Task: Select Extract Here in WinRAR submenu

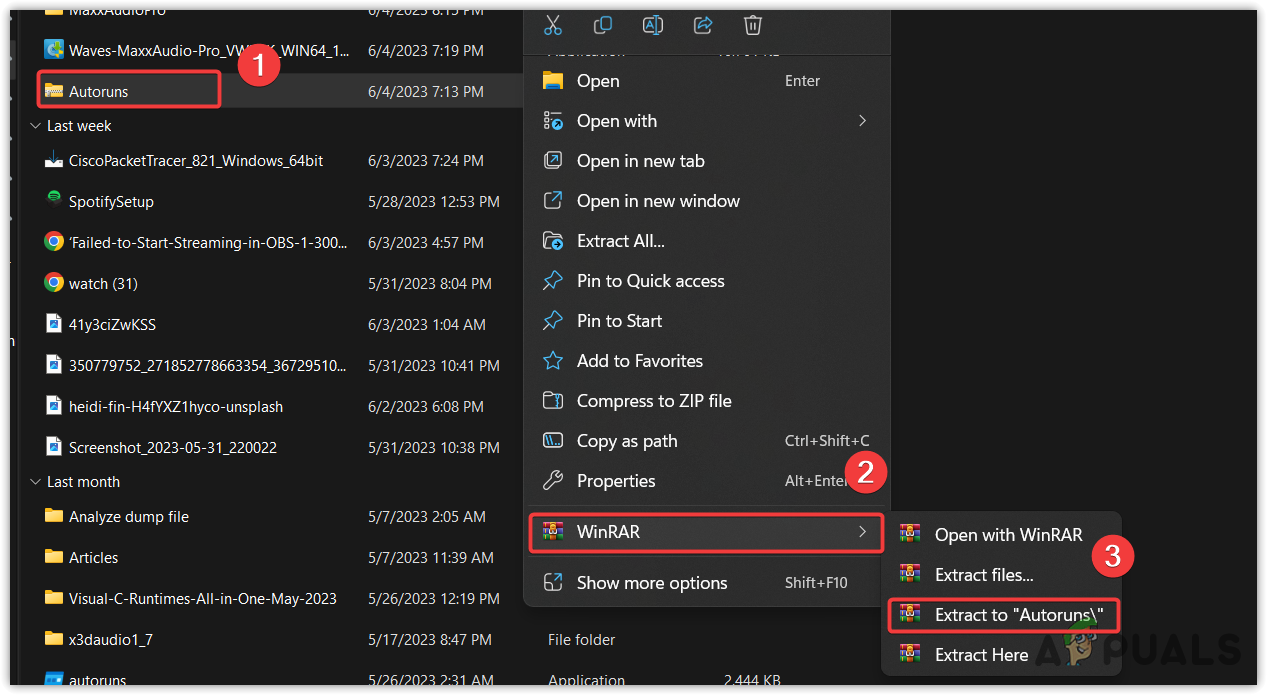Action: [981, 655]
